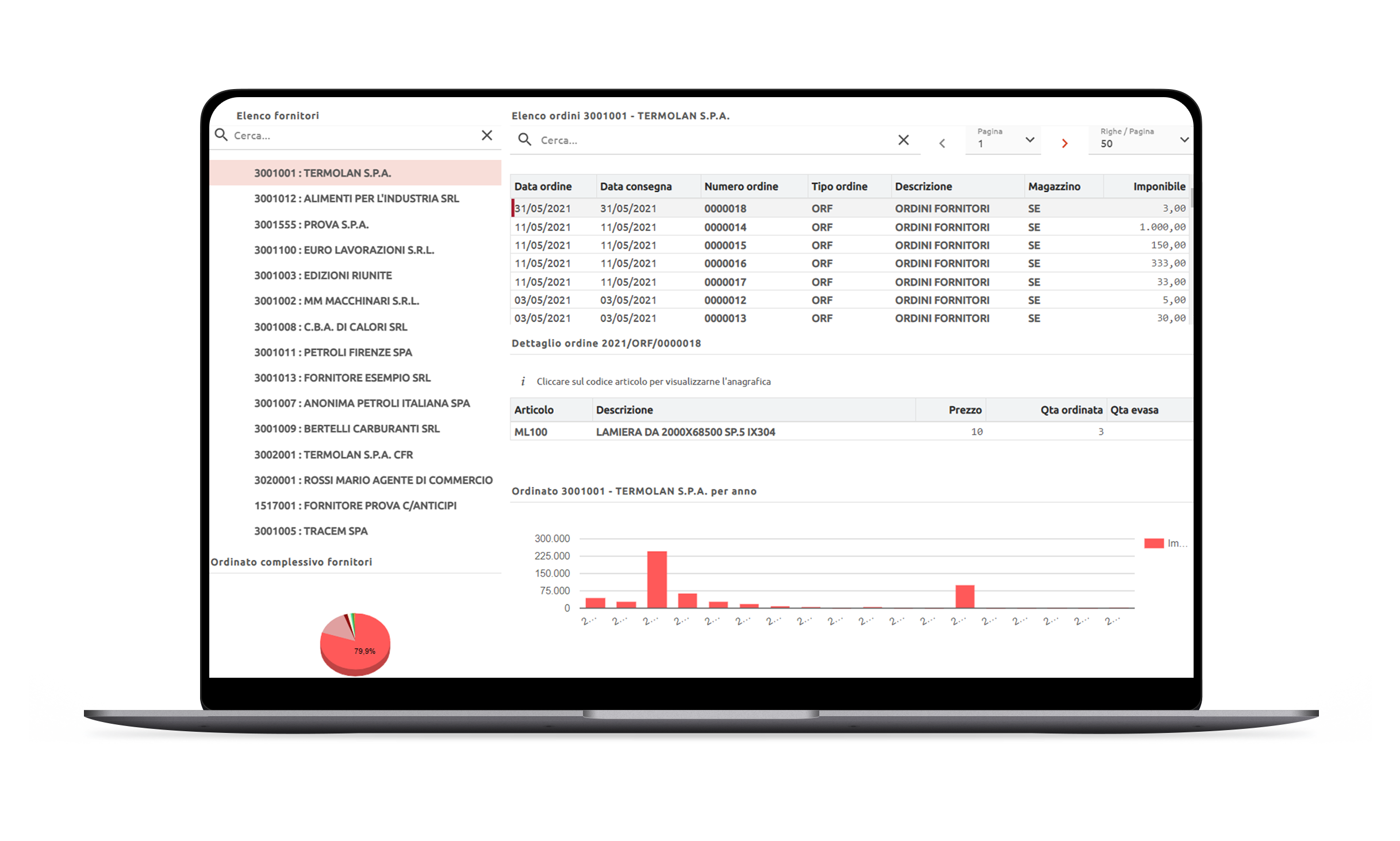
Task: Click the orders search magnifier icon
Action: point(524,140)
